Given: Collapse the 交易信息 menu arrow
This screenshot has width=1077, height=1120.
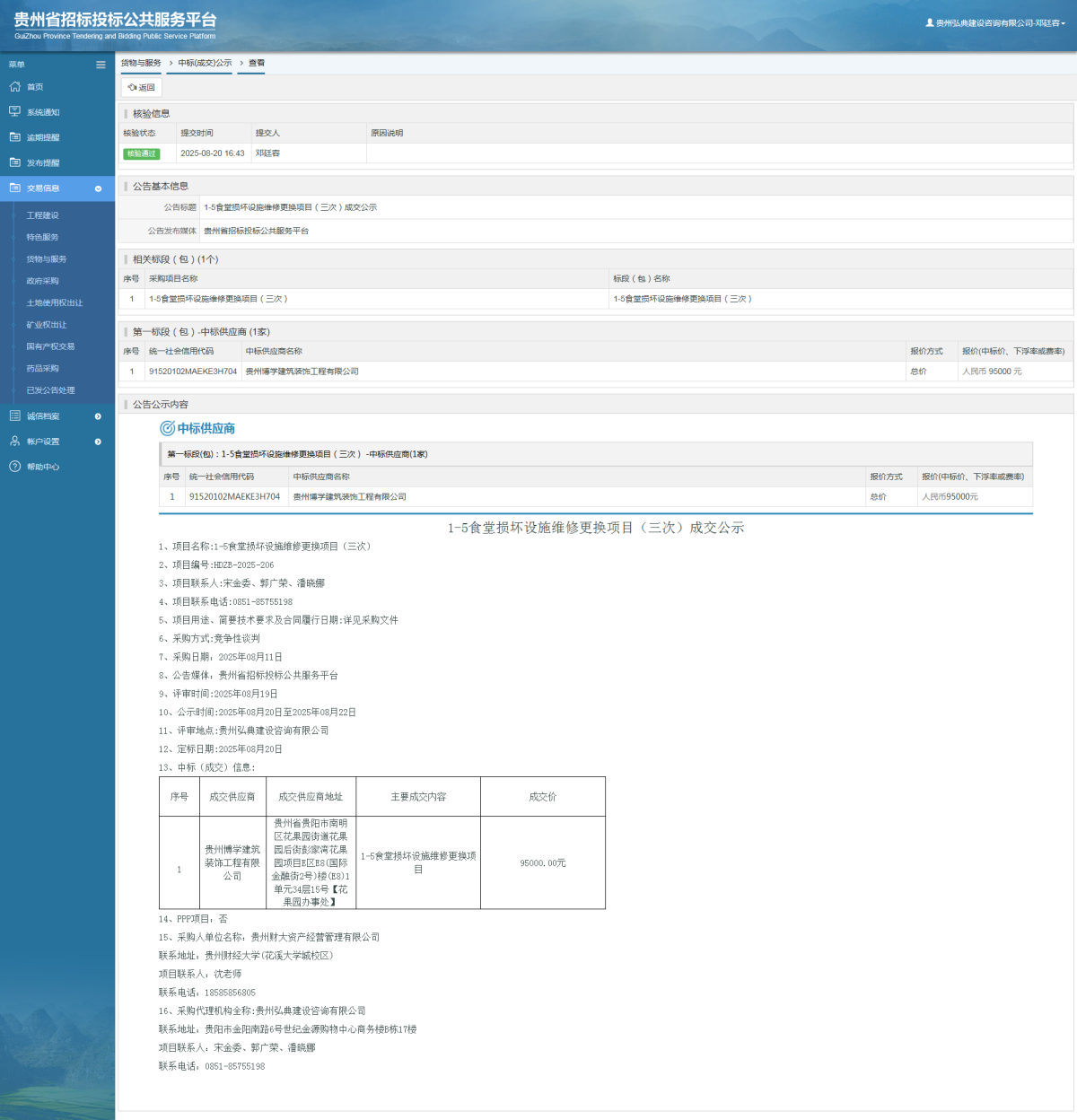Looking at the screenshot, I should [x=98, y=188].
